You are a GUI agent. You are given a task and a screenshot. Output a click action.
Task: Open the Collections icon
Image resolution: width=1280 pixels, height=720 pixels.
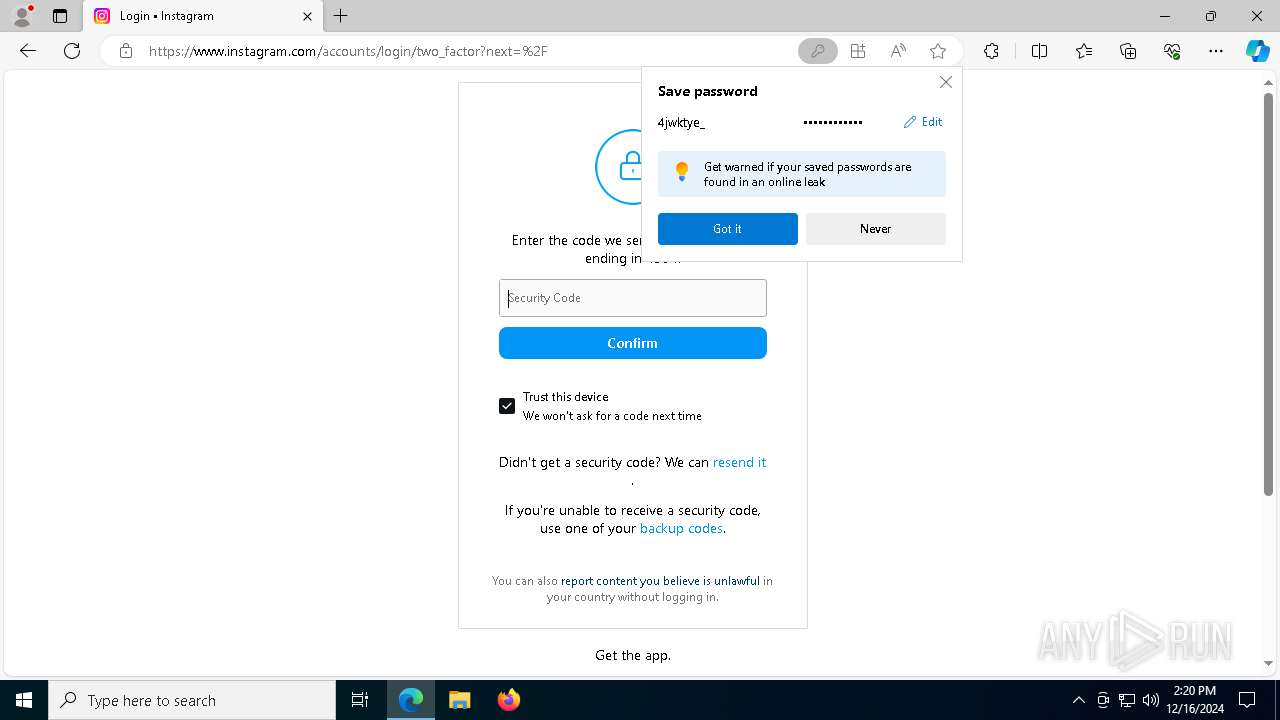pyautogui.click(x=1128, y=51)
